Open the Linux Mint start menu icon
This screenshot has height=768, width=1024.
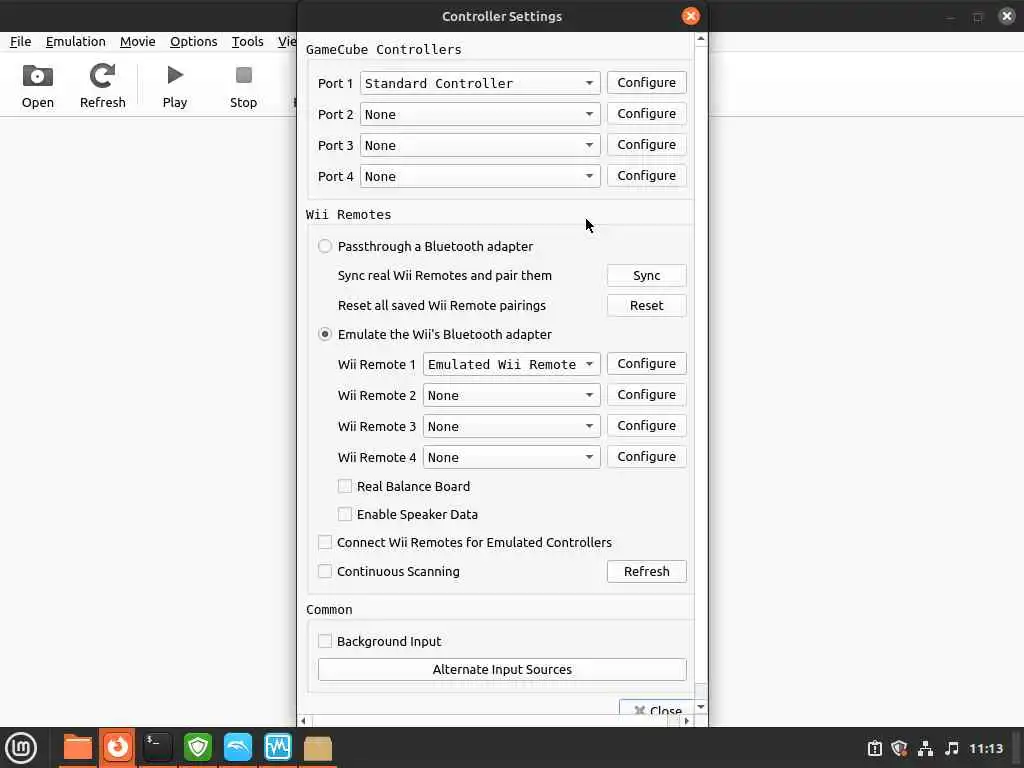pos(21,748)
